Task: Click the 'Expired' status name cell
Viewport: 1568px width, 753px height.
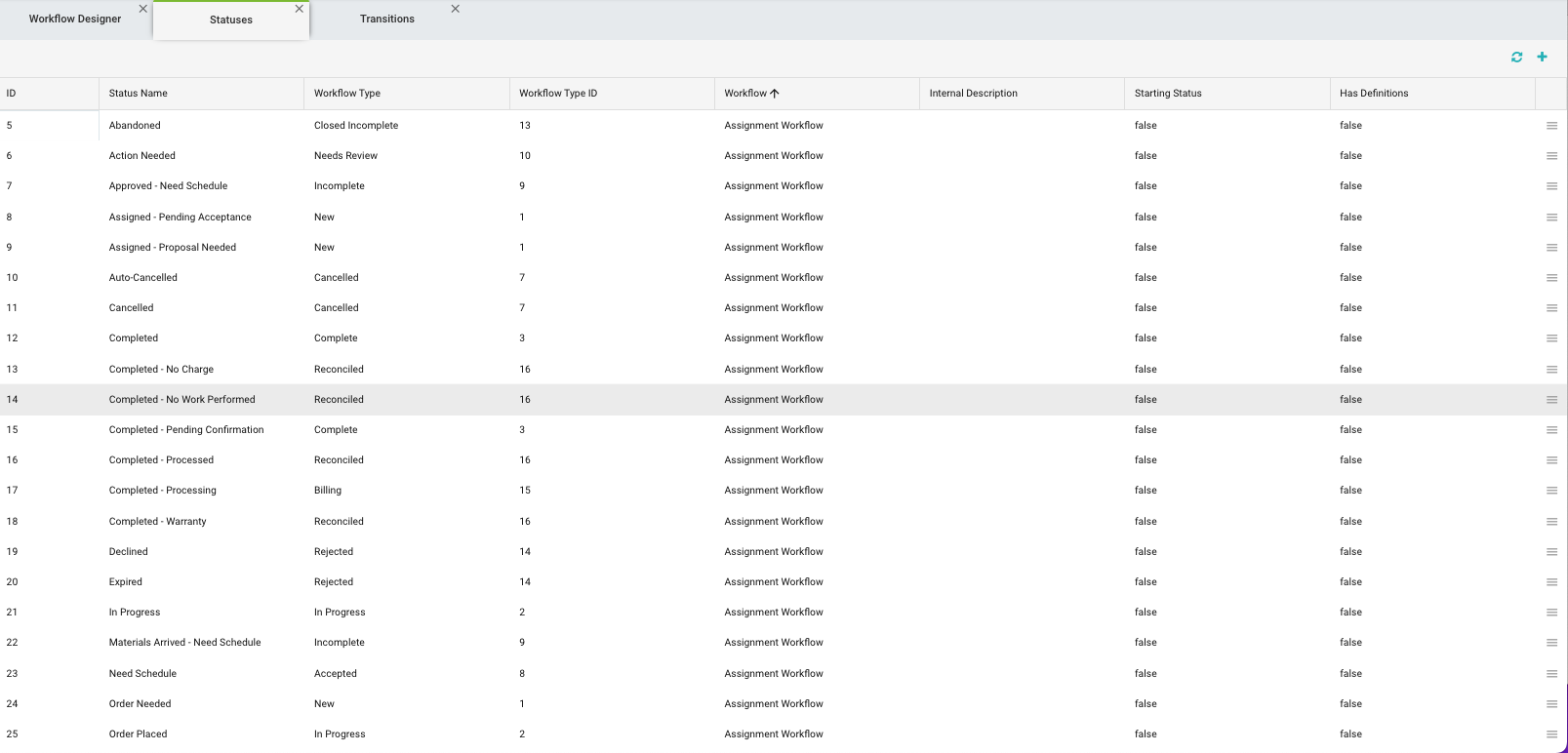Action: click(x=201, y=582)
